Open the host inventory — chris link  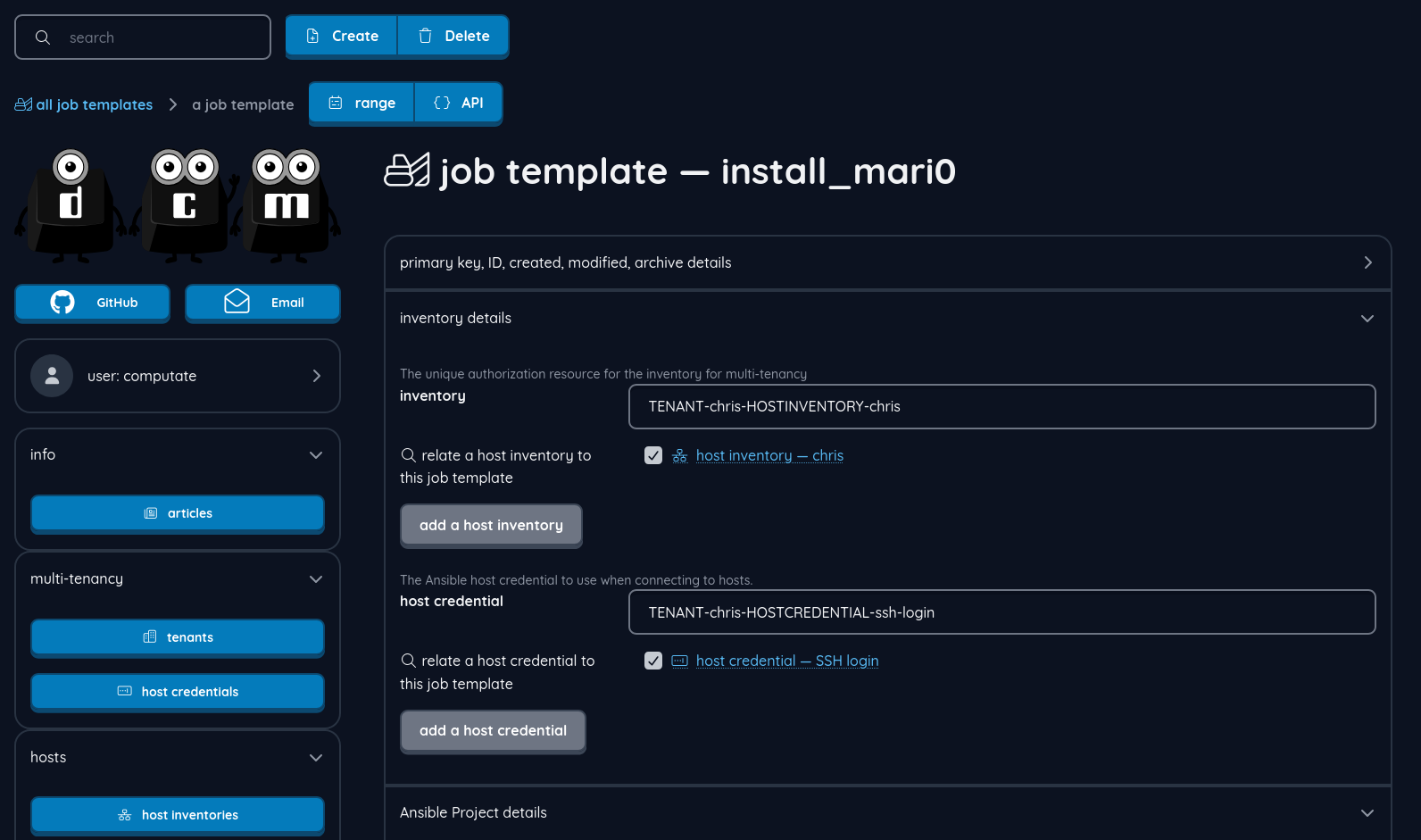pos(769,455)
